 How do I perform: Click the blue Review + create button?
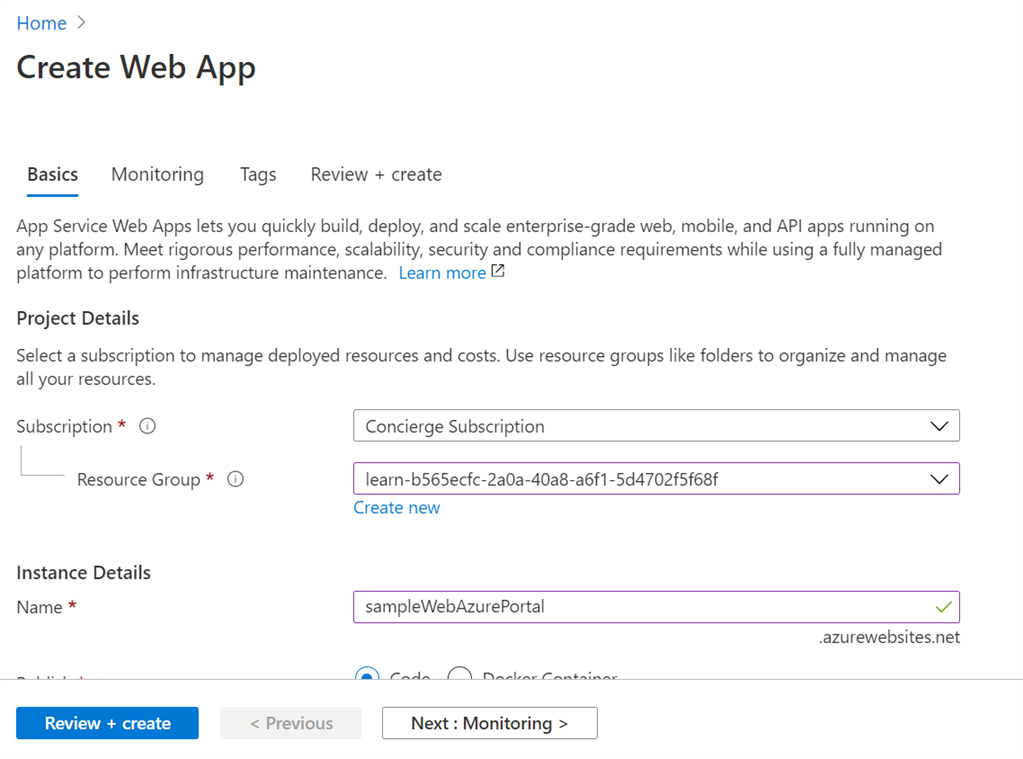pos(108,723)
